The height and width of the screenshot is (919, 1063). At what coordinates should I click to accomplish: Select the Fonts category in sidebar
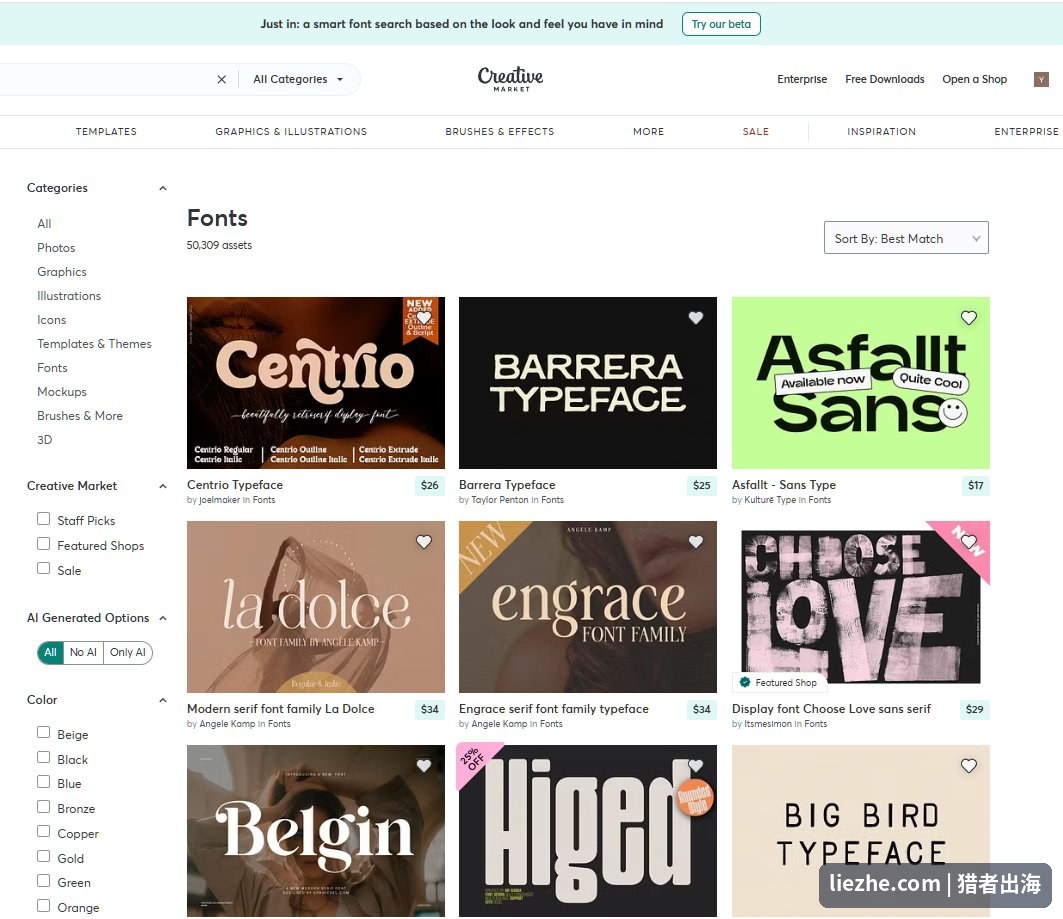(x=52, y=368)
